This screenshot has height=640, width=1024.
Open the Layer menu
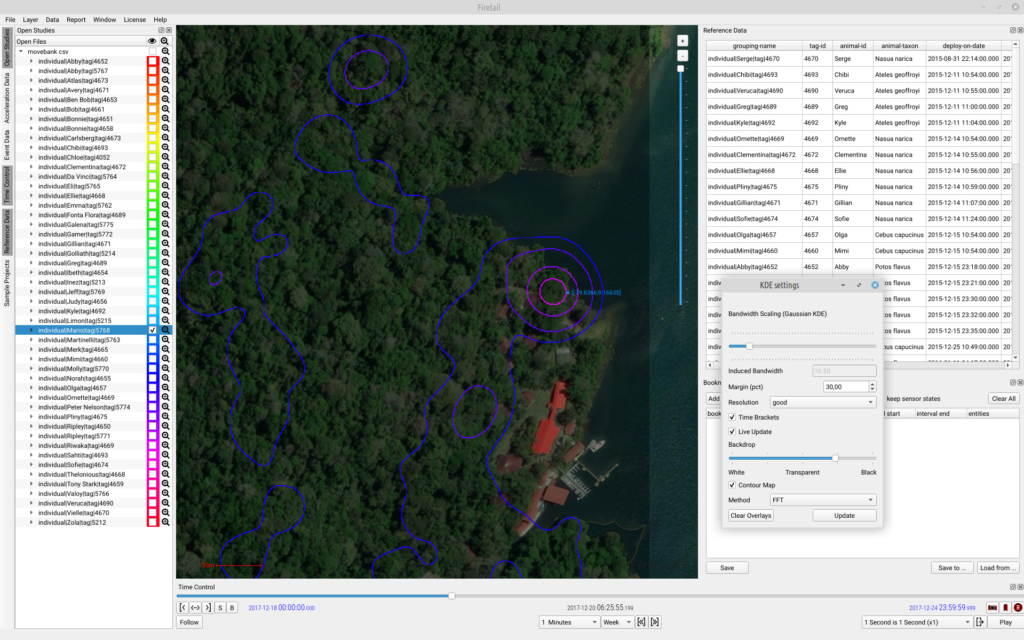point(30,20)
